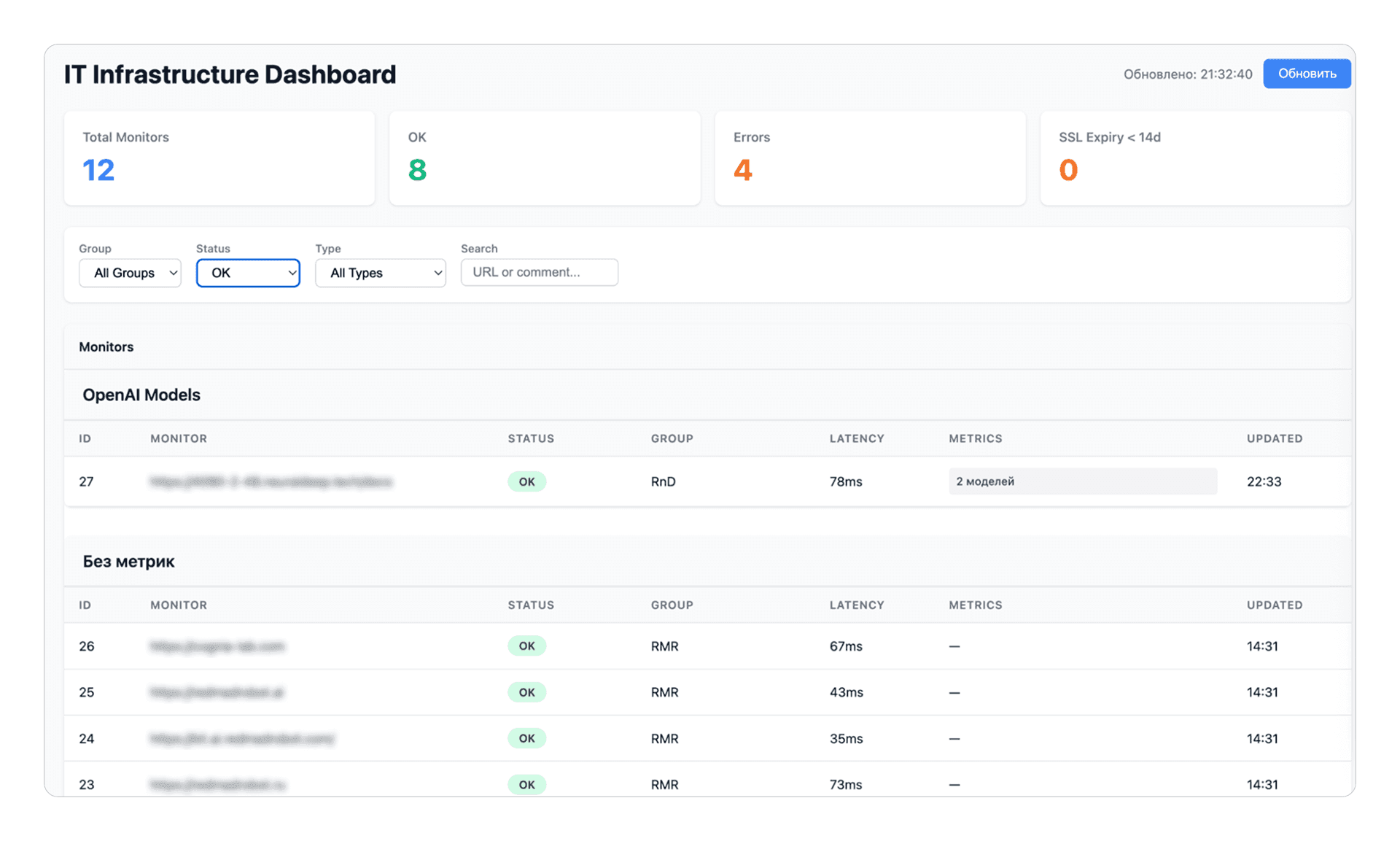Click the OK status badge in row 27

pos(526,481)
